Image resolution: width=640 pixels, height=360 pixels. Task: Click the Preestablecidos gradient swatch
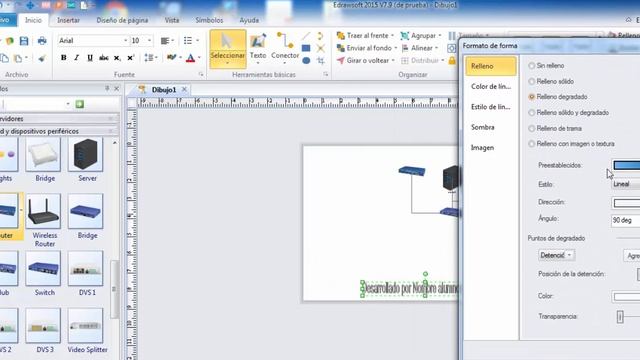pyautogui.click(x=627, y=165)
